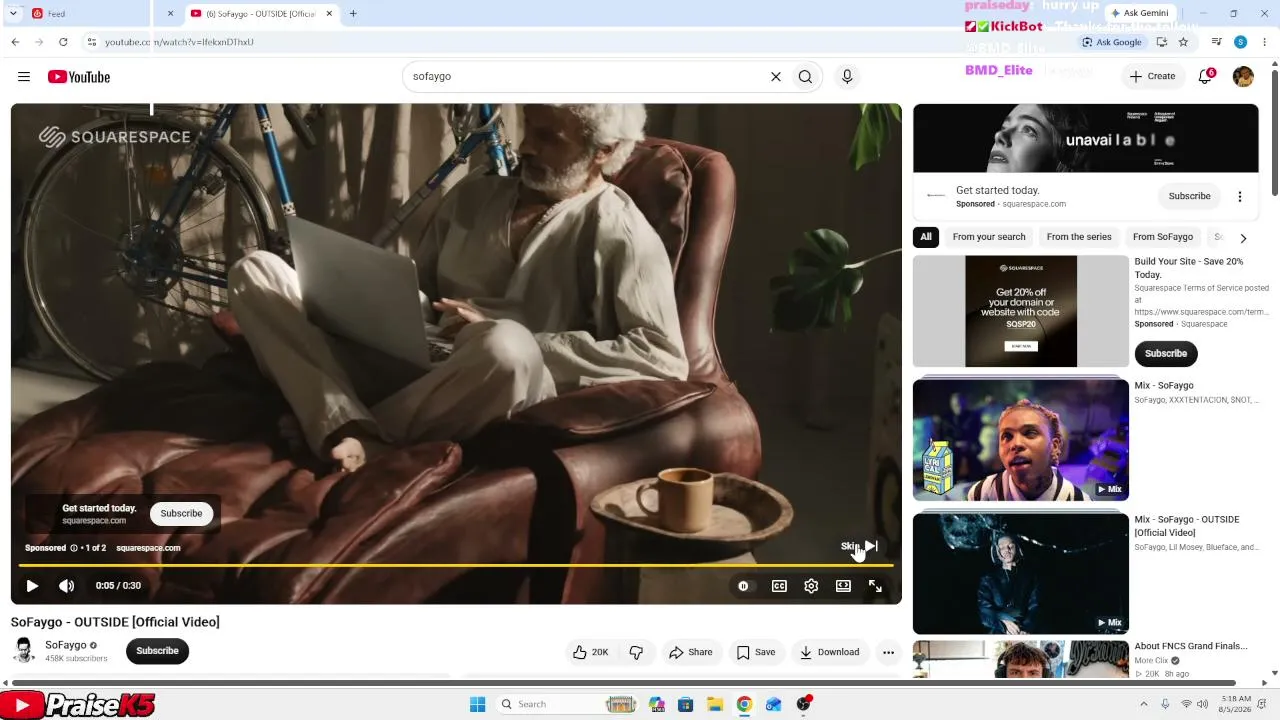Viewport: 1280px width, 720px height.
Task: Start voice search with microphone
Action: coord(847,77)
